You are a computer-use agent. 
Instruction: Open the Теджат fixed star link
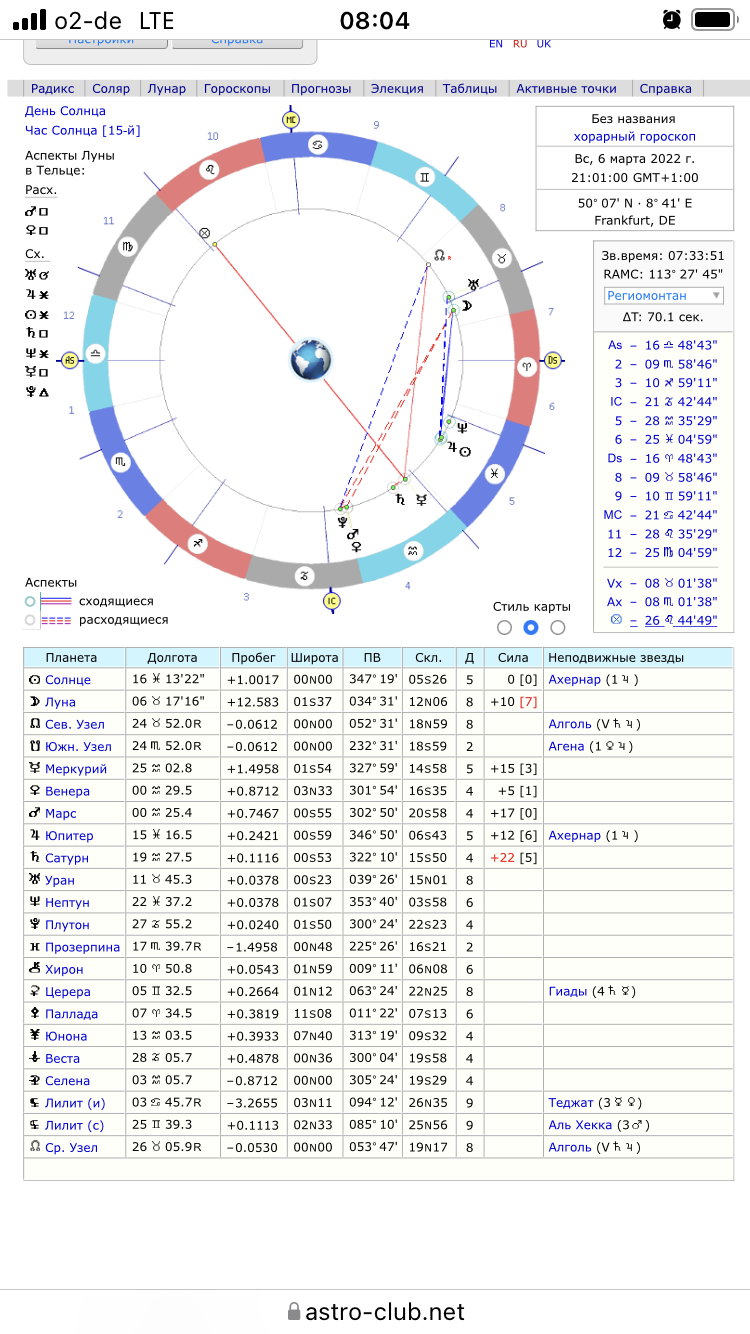[571, 1103]
